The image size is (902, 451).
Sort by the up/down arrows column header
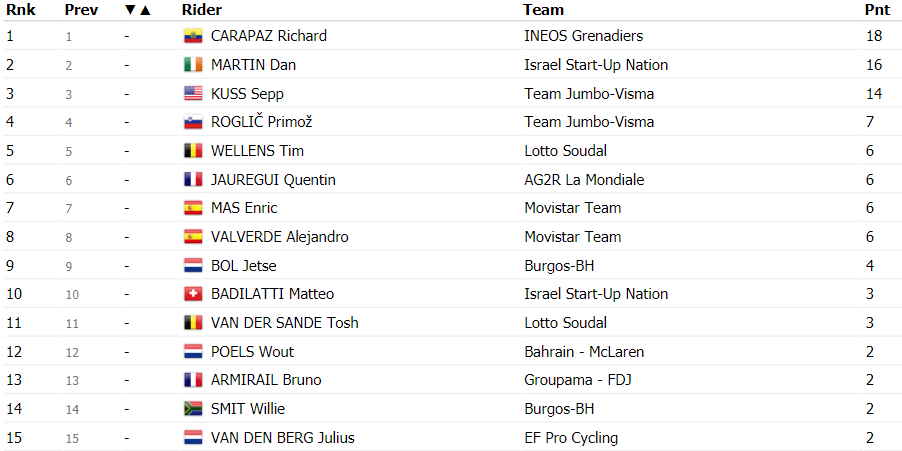click(137, 10)
